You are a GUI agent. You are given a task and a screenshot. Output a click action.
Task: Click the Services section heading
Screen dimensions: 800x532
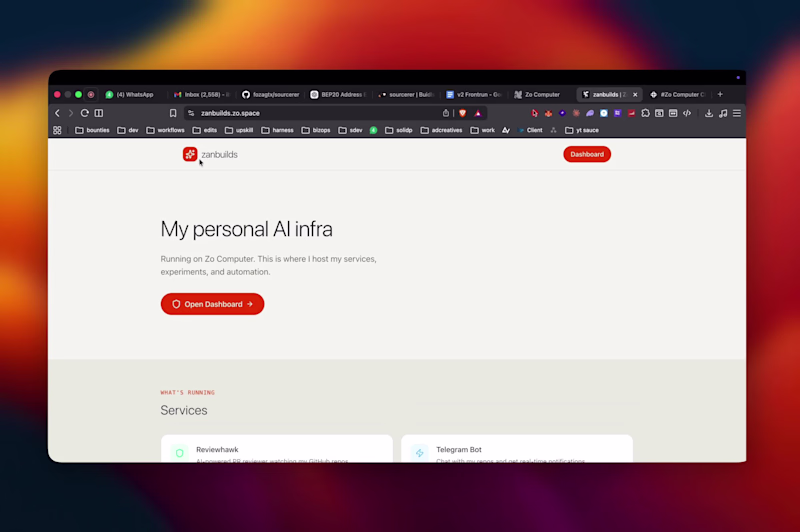pos(184,410)
